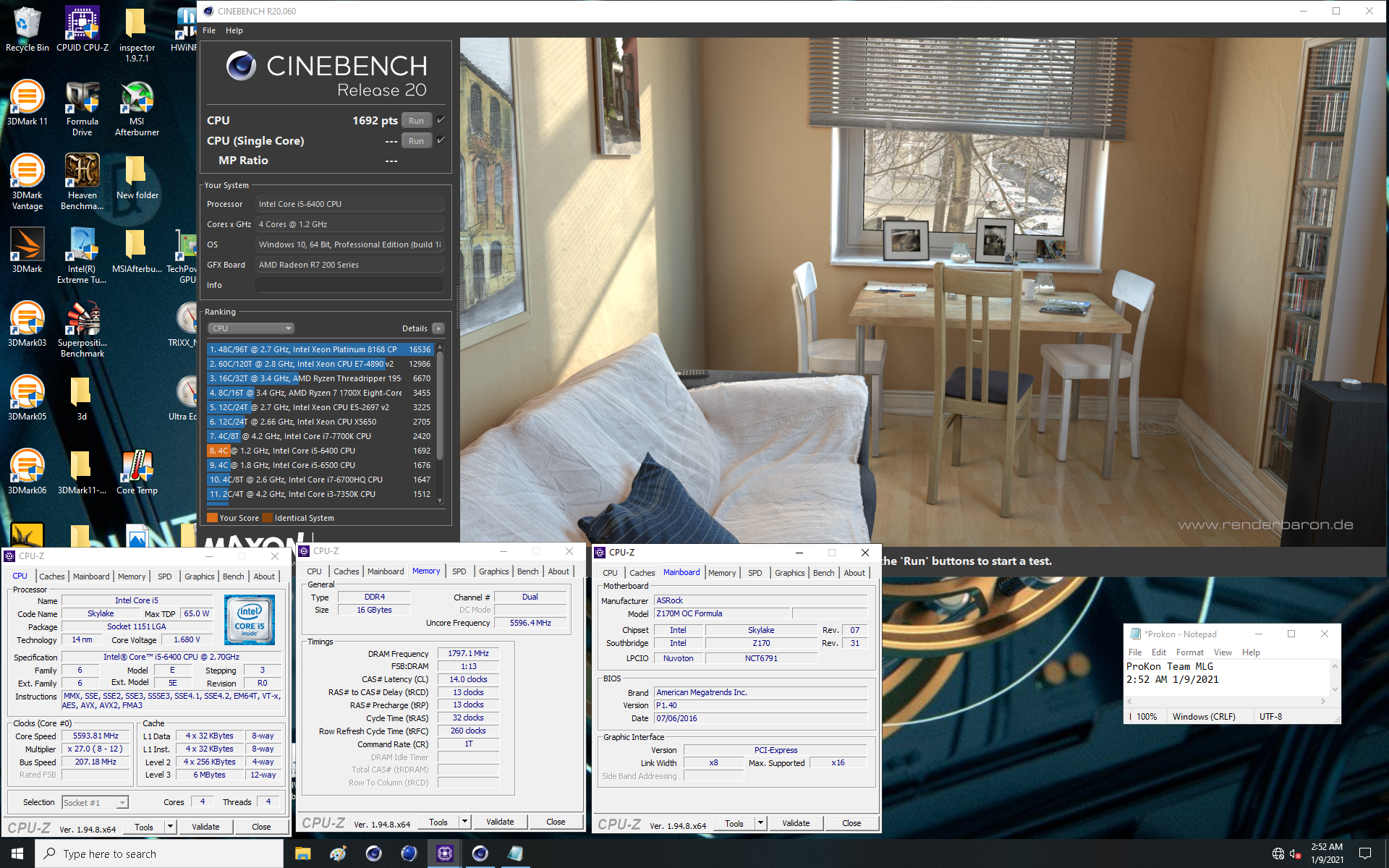This screenshot has height=868, width=1389.
Task: Launch CPUID CPU-Z desktop shortcut
Action: pyautogui.click(x=82, y=29)
